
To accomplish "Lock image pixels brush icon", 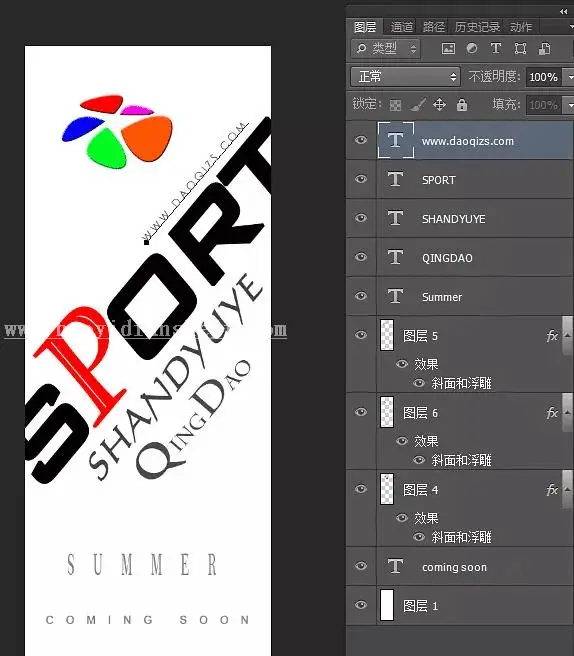I will tap(417, 105).
